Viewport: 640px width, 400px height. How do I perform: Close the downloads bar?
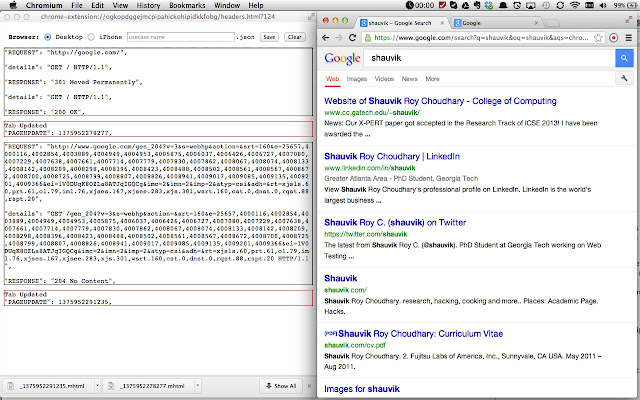tap(309, 386)
